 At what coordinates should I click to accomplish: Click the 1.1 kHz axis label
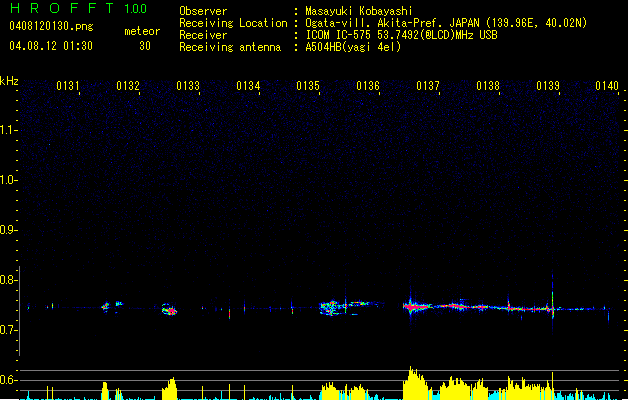tap(9, 130)
